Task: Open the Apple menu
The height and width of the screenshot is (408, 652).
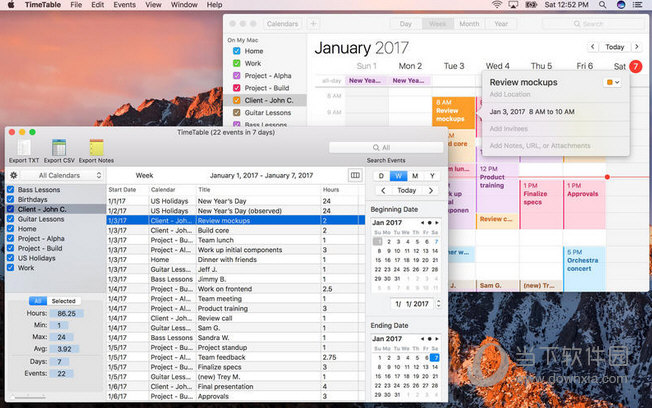Action: [11, 5]
